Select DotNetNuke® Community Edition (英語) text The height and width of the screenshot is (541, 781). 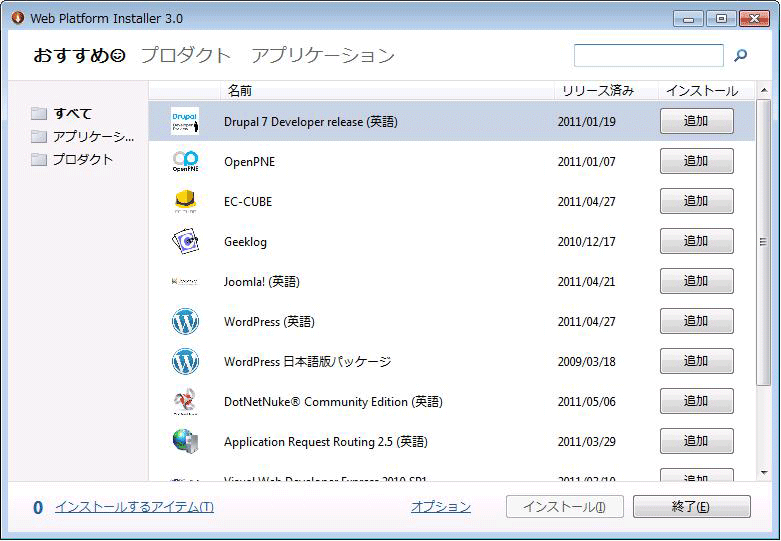(x=333, y=402)
